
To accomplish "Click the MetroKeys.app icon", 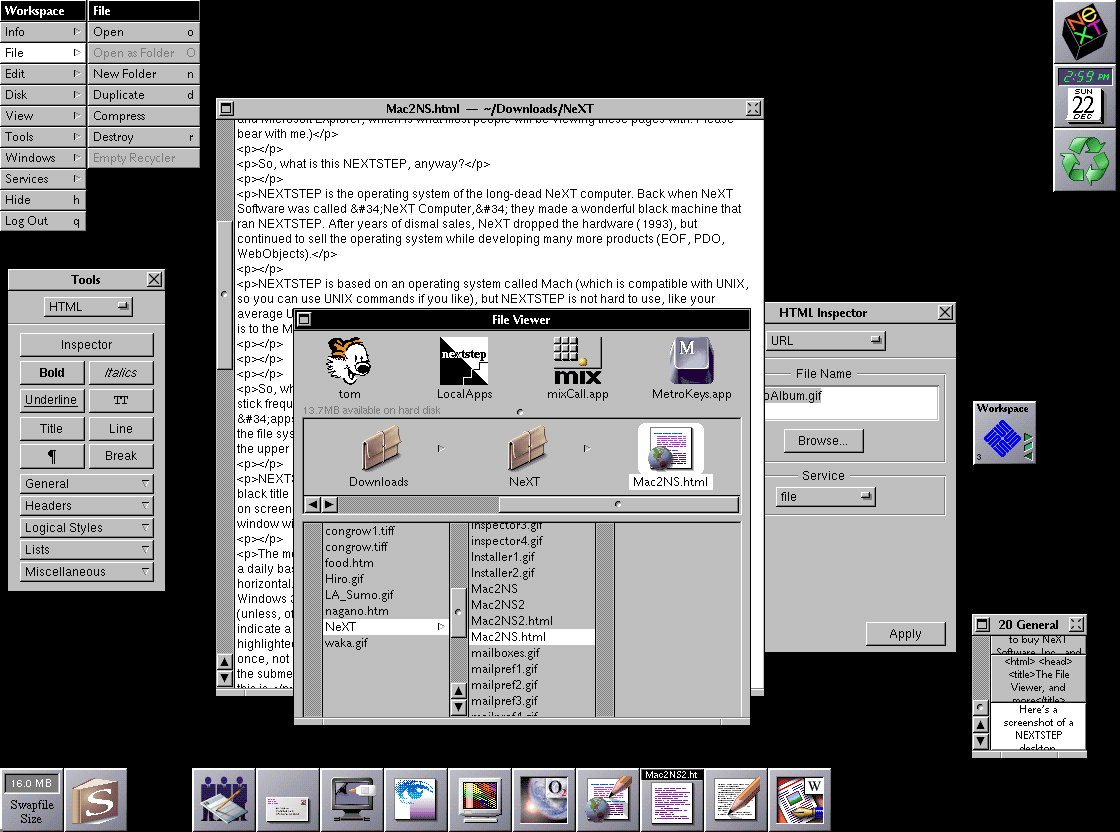I will coord(691,361).
